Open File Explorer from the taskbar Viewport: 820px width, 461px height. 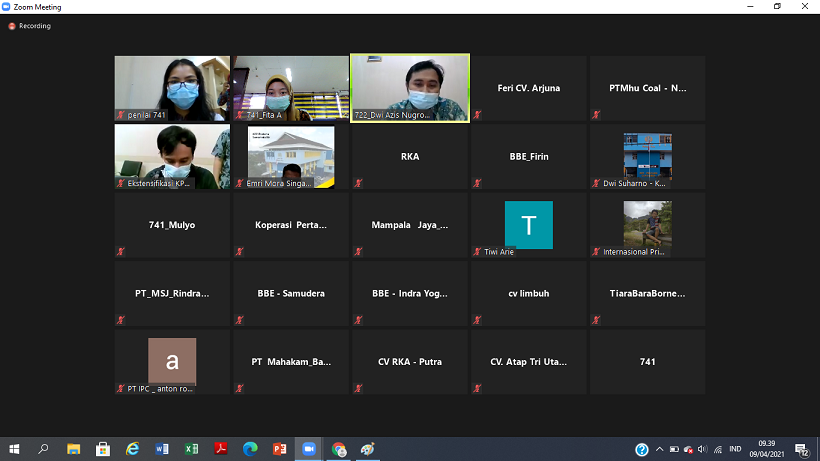pyautogui.click(x=74, y=449)
